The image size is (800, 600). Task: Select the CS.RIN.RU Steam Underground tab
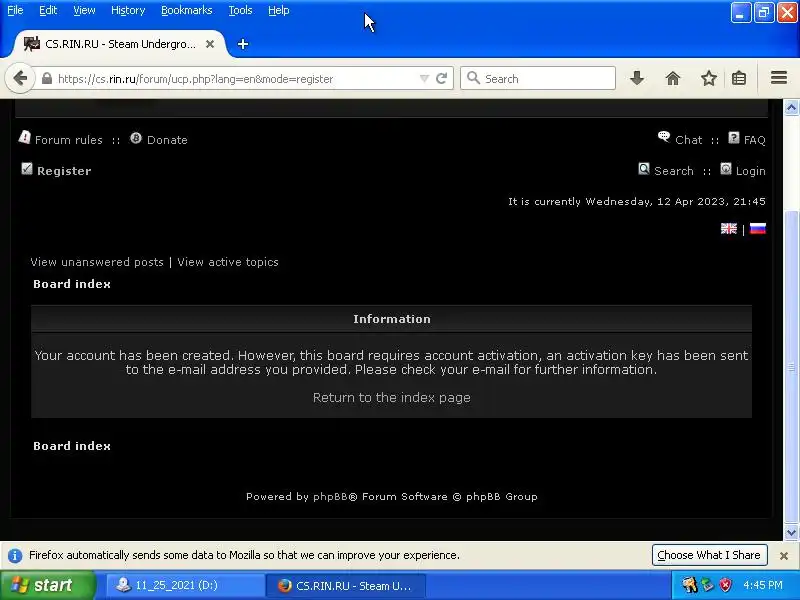(118, 44)
